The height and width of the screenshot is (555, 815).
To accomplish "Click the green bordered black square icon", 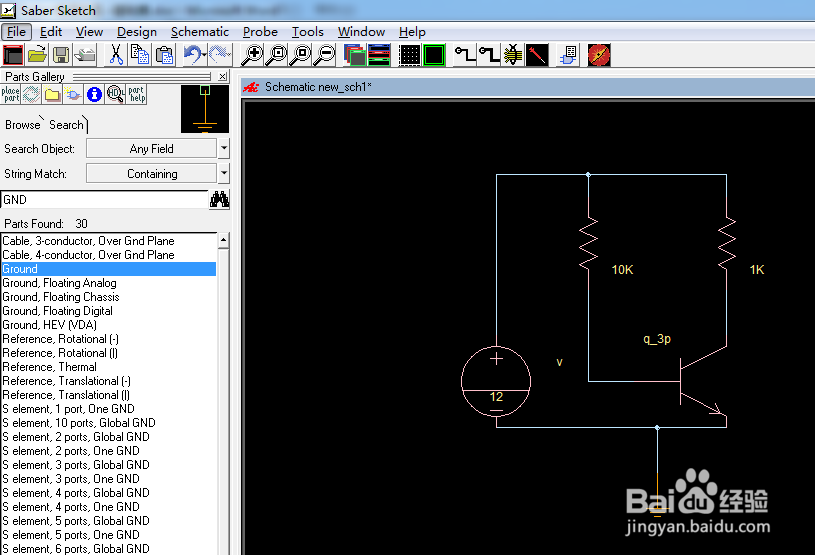I will click(x=434, y=55).
